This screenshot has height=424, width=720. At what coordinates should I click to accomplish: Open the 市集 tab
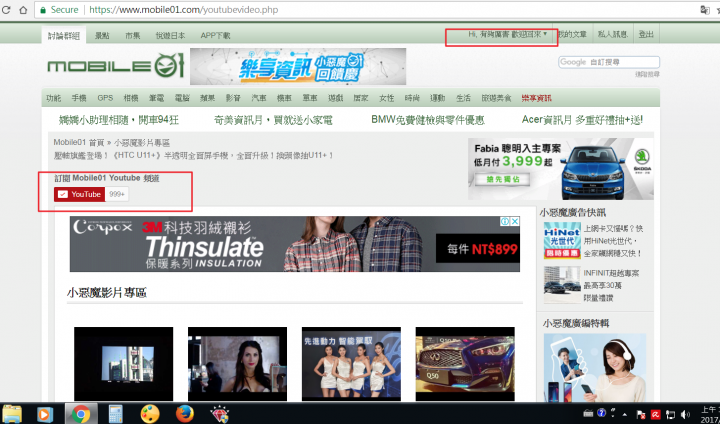tap(133, 35)
